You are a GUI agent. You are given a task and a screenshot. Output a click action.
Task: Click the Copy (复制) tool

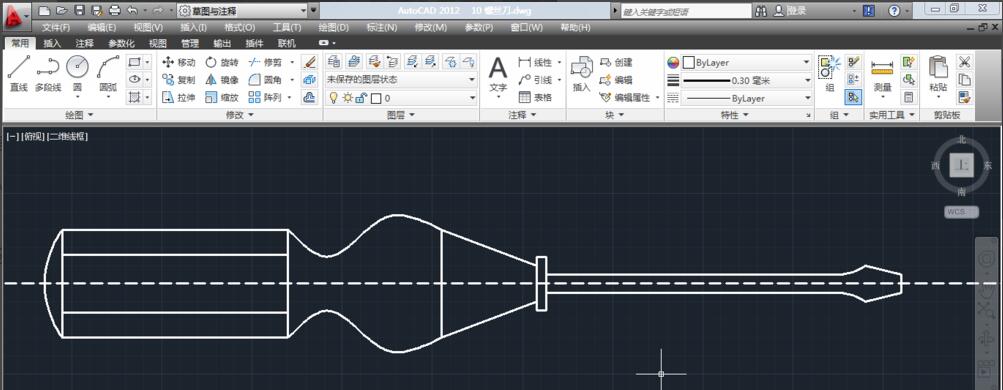click(178, 80)
